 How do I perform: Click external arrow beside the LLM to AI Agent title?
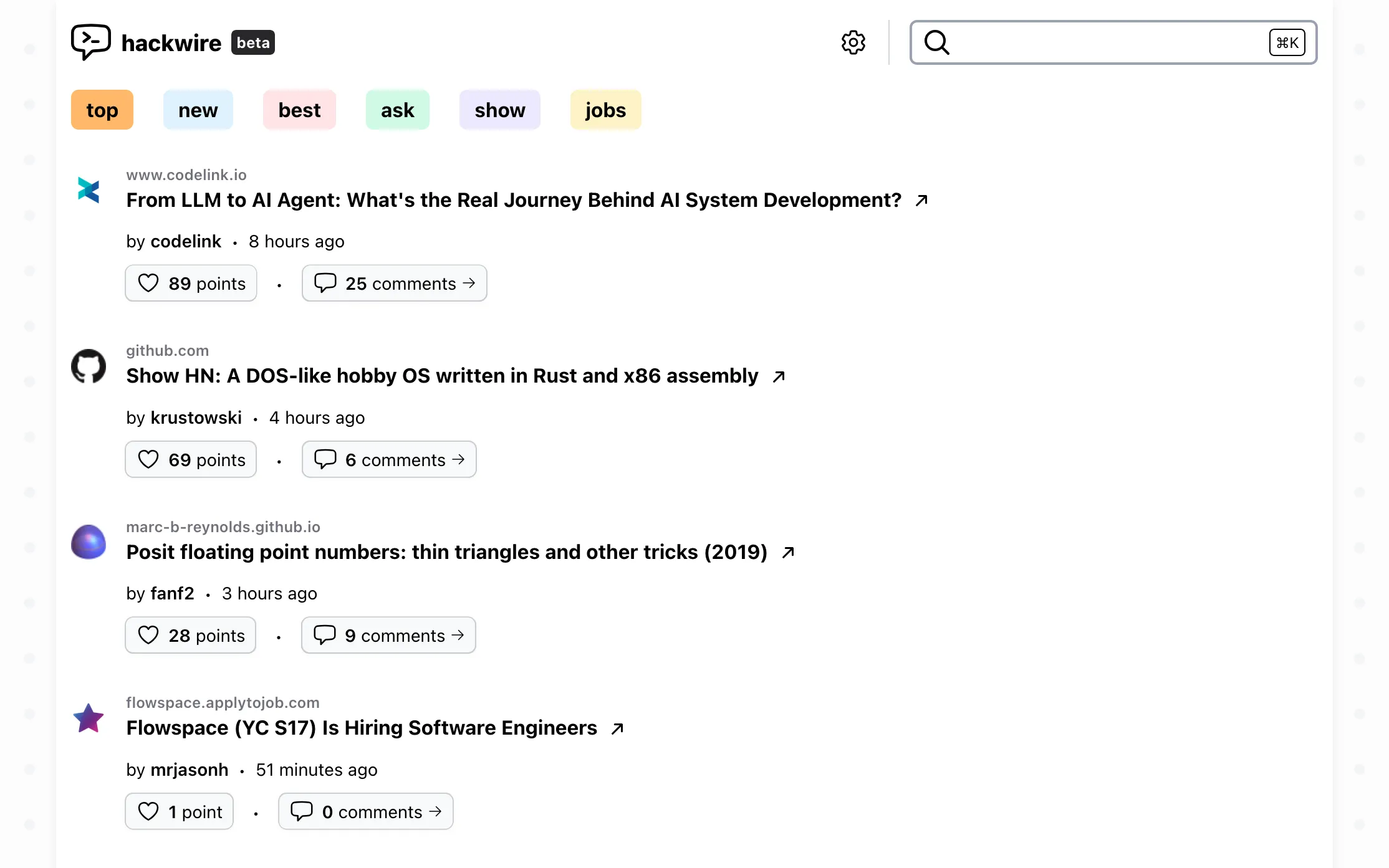pos(921,200)
